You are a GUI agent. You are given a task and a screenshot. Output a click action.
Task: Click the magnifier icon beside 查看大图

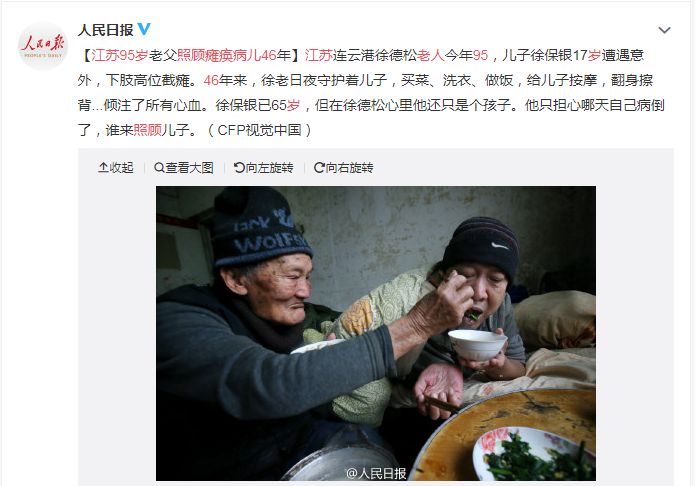pyautogui.click(x=159, y=168)
